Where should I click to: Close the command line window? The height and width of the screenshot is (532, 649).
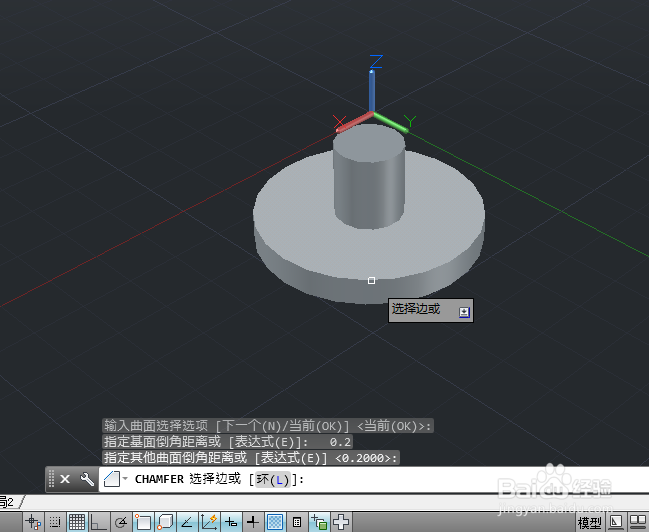[65, 479]
